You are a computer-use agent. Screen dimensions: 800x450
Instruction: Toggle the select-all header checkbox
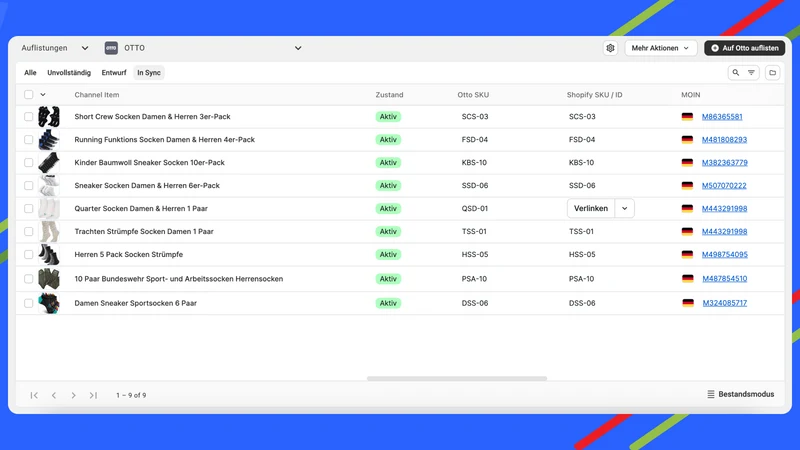coord(29,94)
